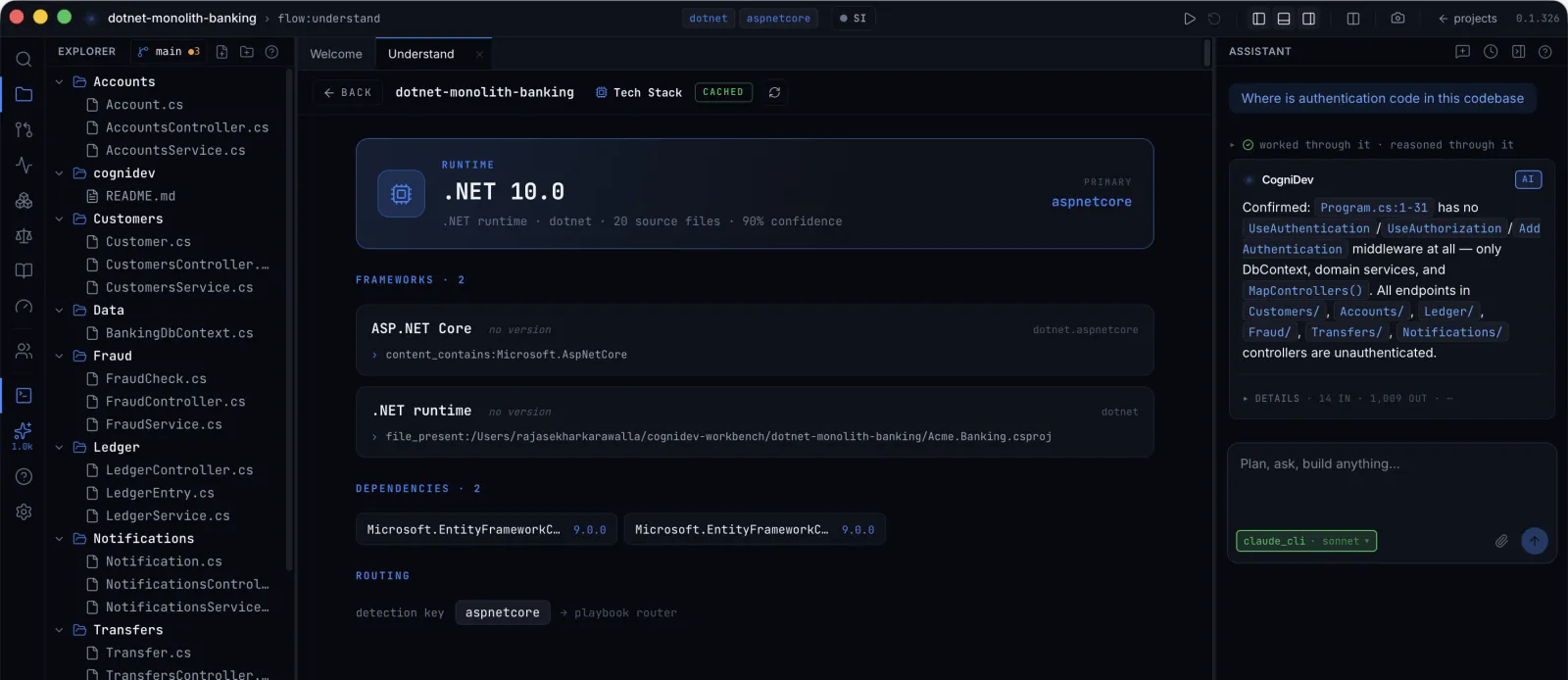
Task: Open the source control branch icon
Action: coord(24,129)
